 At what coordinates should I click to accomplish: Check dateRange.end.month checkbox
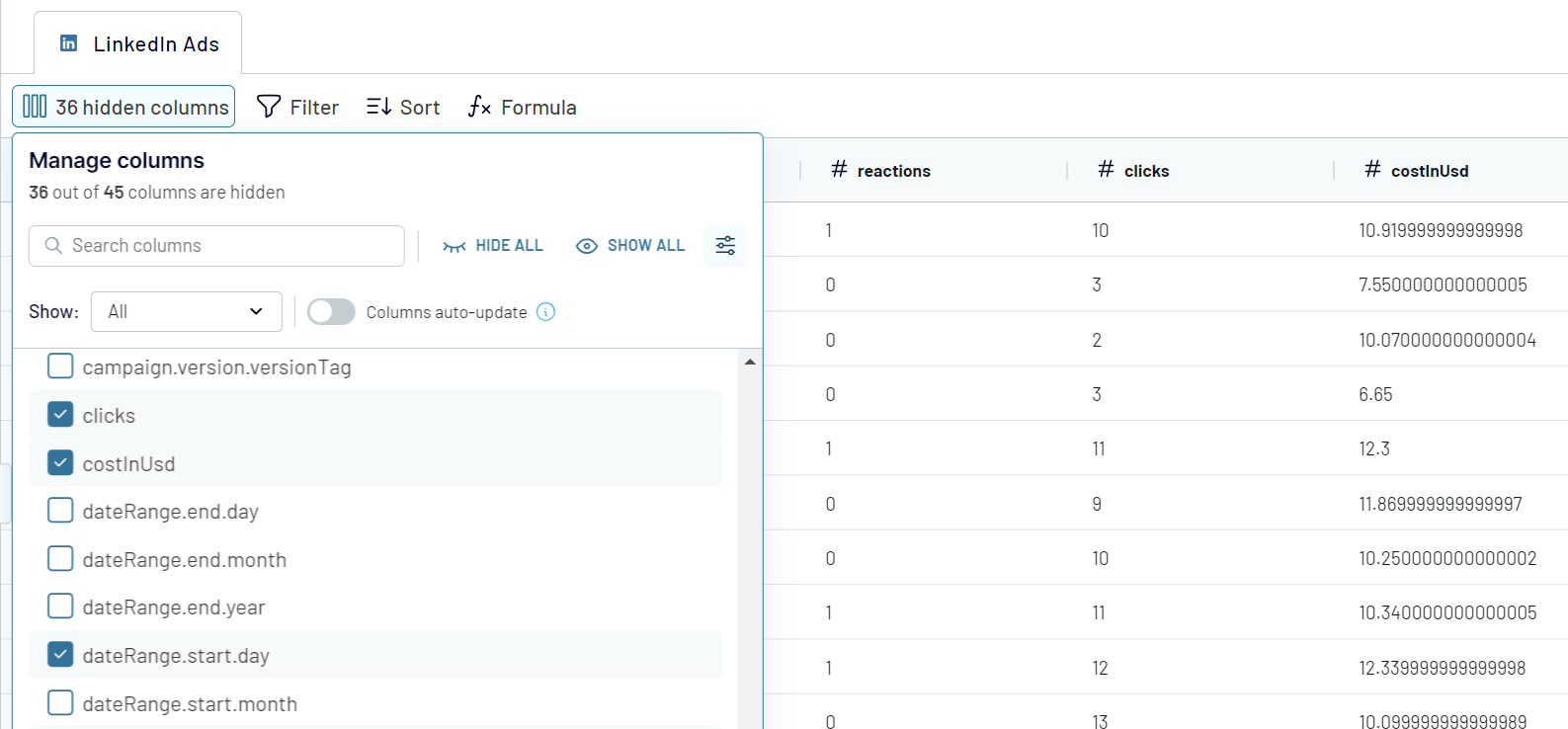click(x=60, y=559)
